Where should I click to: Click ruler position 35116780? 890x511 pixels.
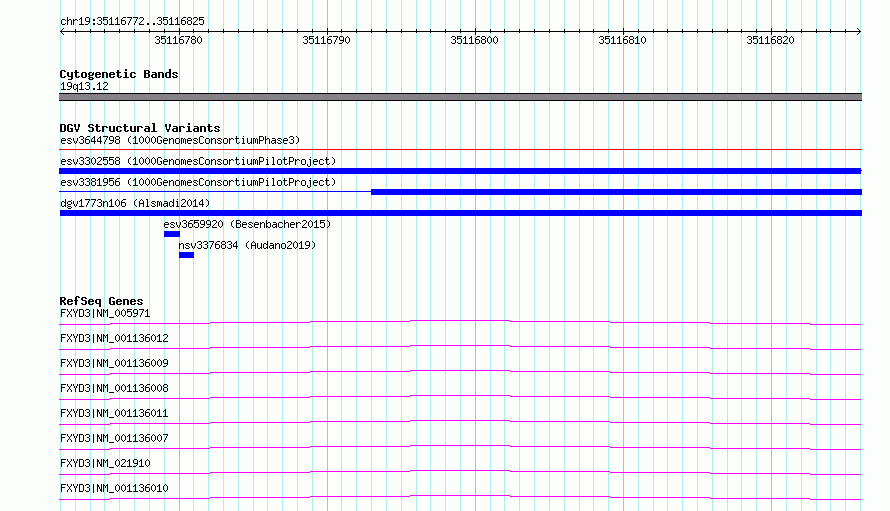point(178,40)
